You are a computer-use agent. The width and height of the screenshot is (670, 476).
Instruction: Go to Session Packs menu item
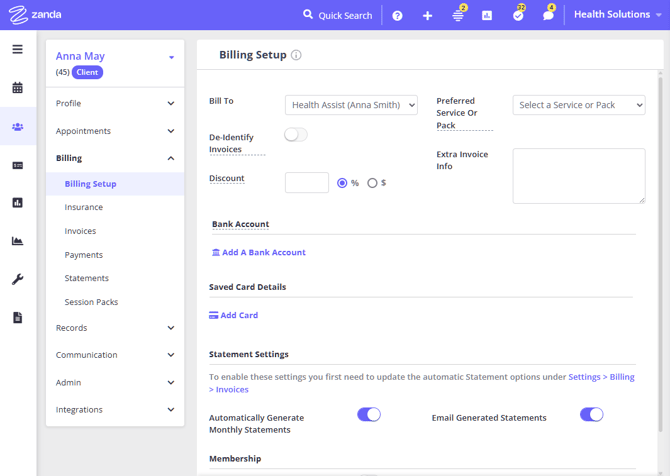(x=91, y=302)
